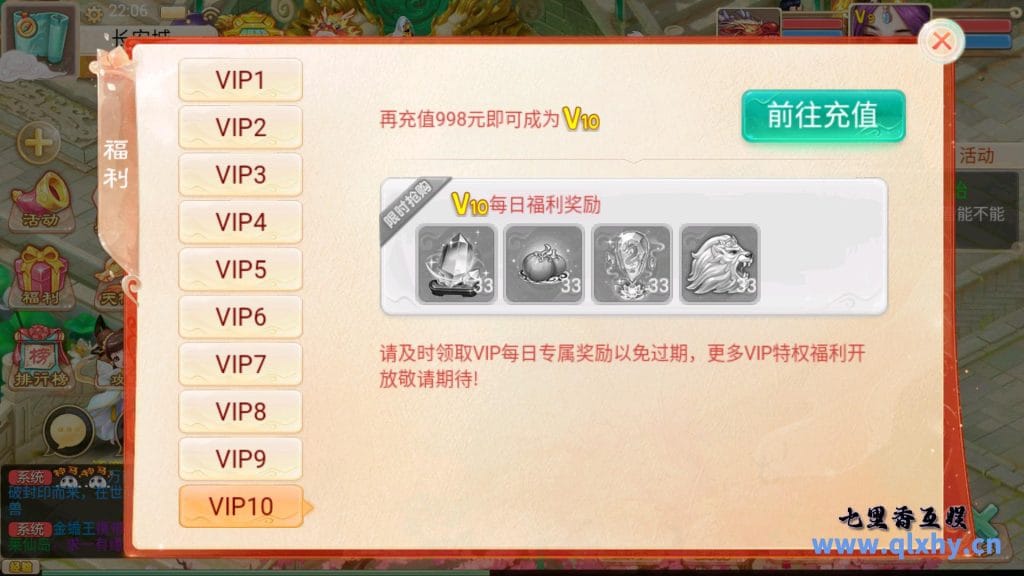Click the crystal reward icon
This screenshot has width=1024, height=576.
coord(456,264)
